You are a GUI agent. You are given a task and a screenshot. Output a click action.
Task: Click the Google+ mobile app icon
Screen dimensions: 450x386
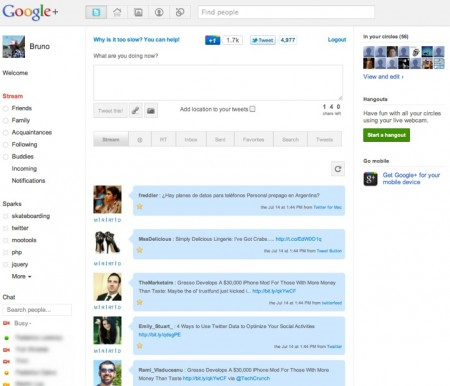[x=370, y=179]
